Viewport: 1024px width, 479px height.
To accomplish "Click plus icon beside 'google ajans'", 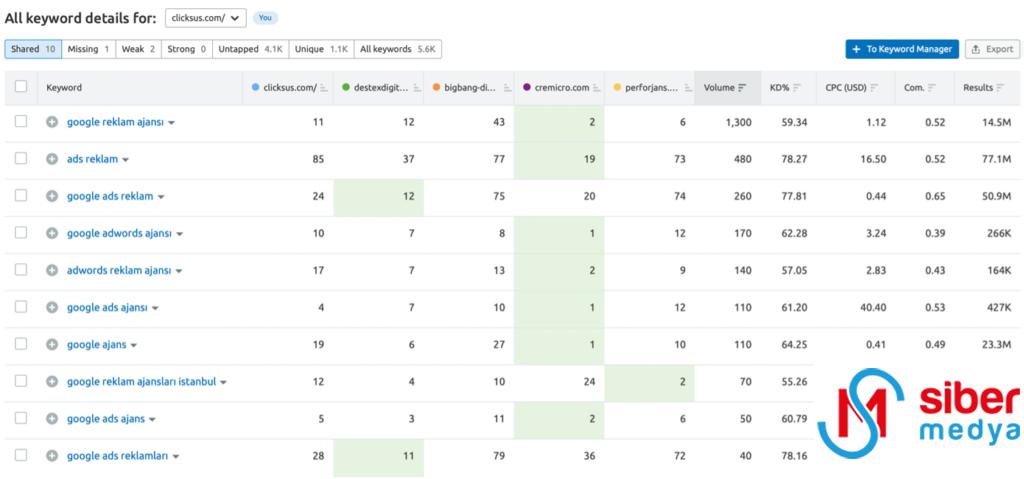I will pyautogui.click(x=52, y=344).
